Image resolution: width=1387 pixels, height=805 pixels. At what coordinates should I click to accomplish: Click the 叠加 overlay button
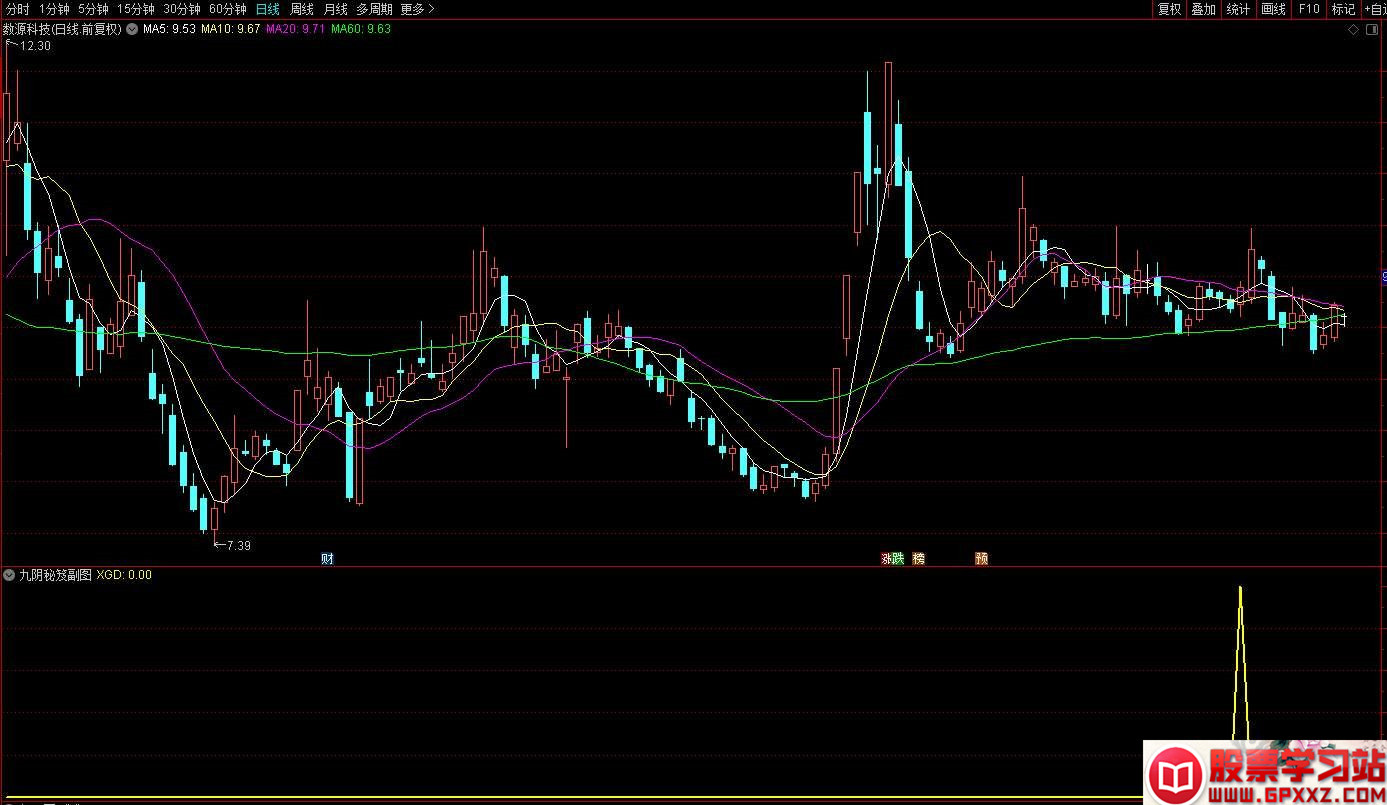[1203, 9]
